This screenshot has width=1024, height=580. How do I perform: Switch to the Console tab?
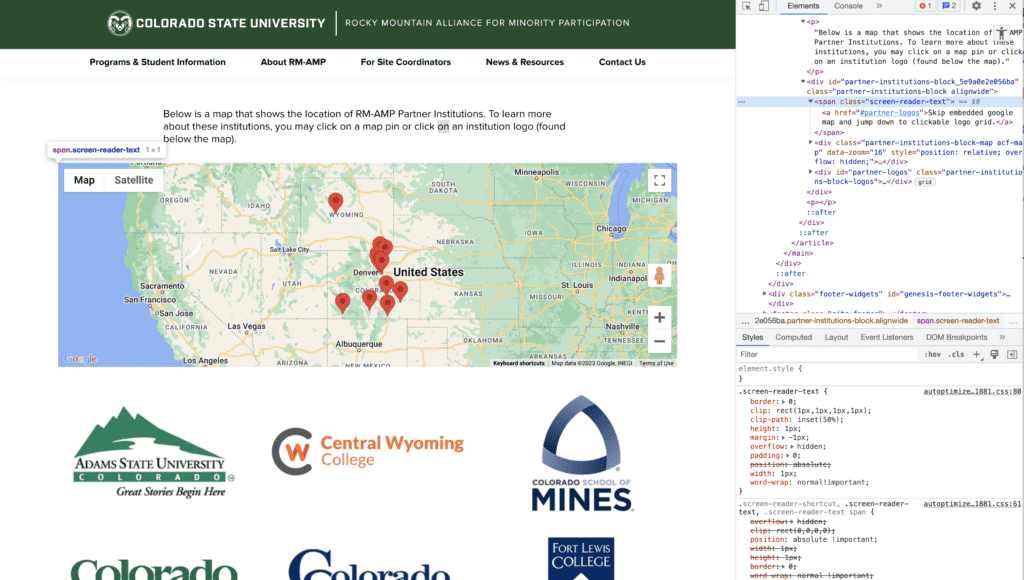(x=848, y=6)
